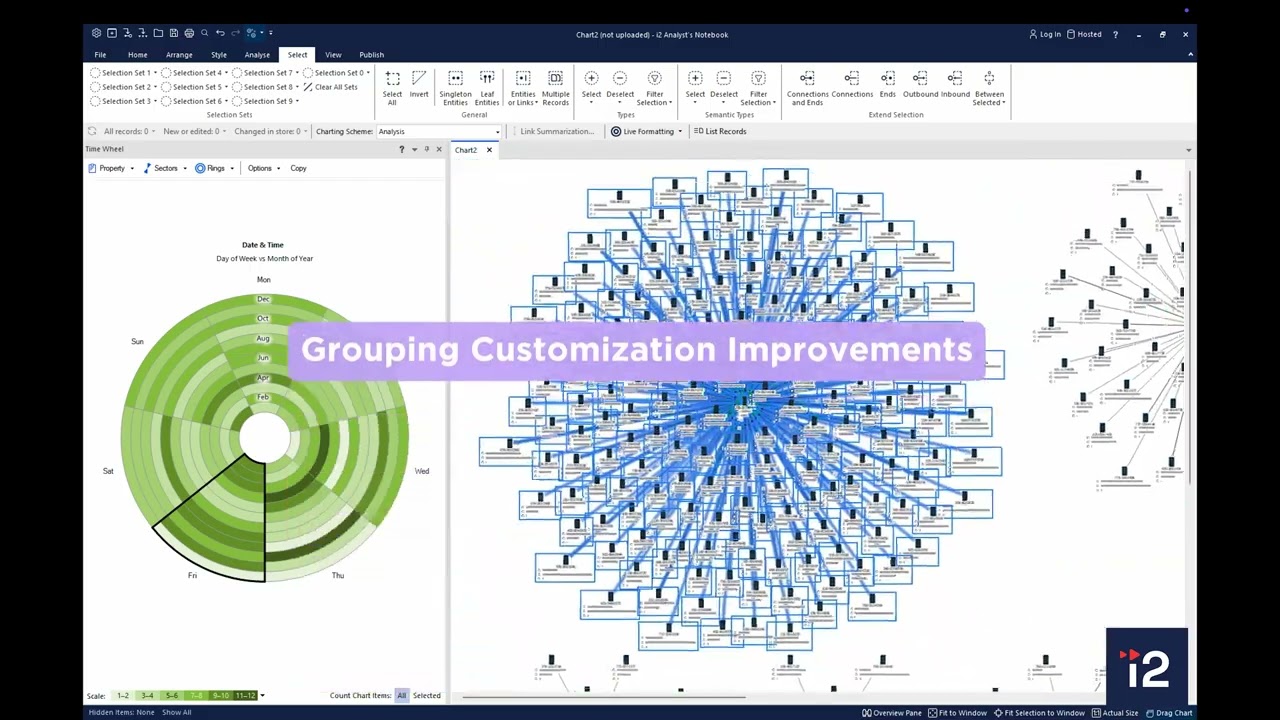This screenshot has width=1280, height=720.
Task: Toggle Selection Set 4 circle
Action: pos(166,73)
